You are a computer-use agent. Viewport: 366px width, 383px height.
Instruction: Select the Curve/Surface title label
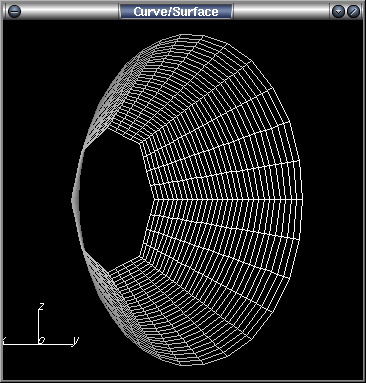coord(176,11)
